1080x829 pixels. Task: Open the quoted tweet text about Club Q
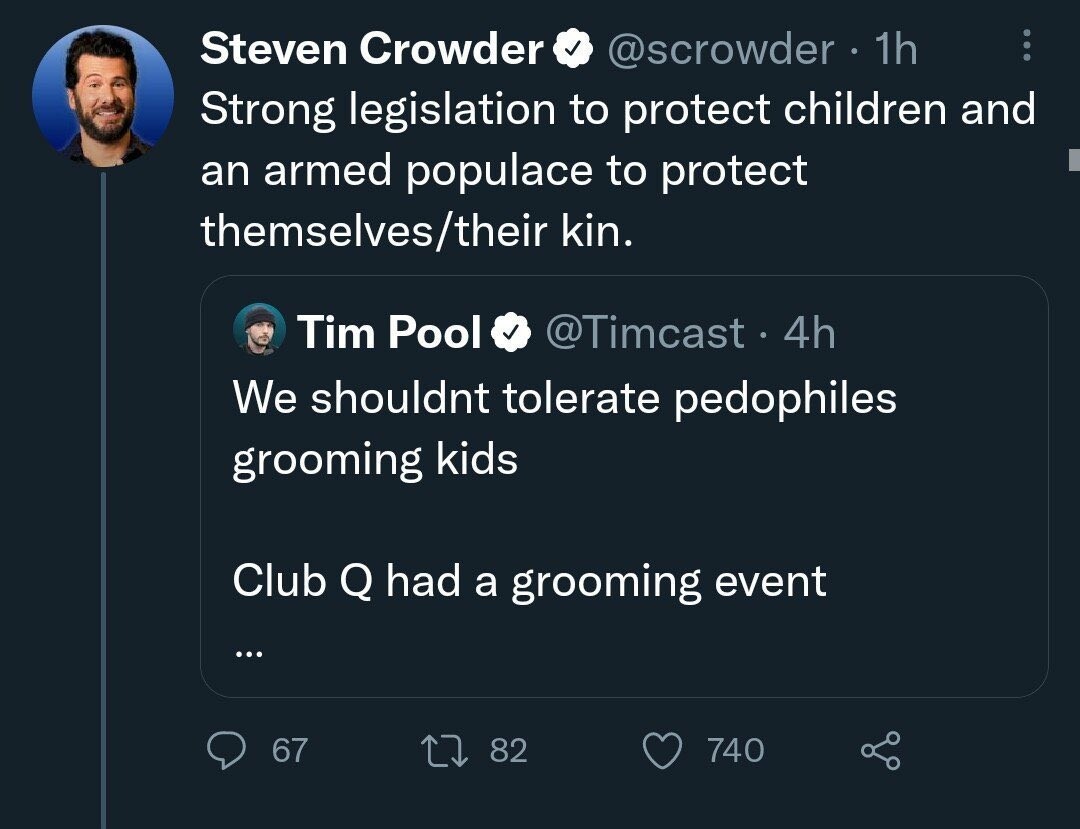point(529,581)
